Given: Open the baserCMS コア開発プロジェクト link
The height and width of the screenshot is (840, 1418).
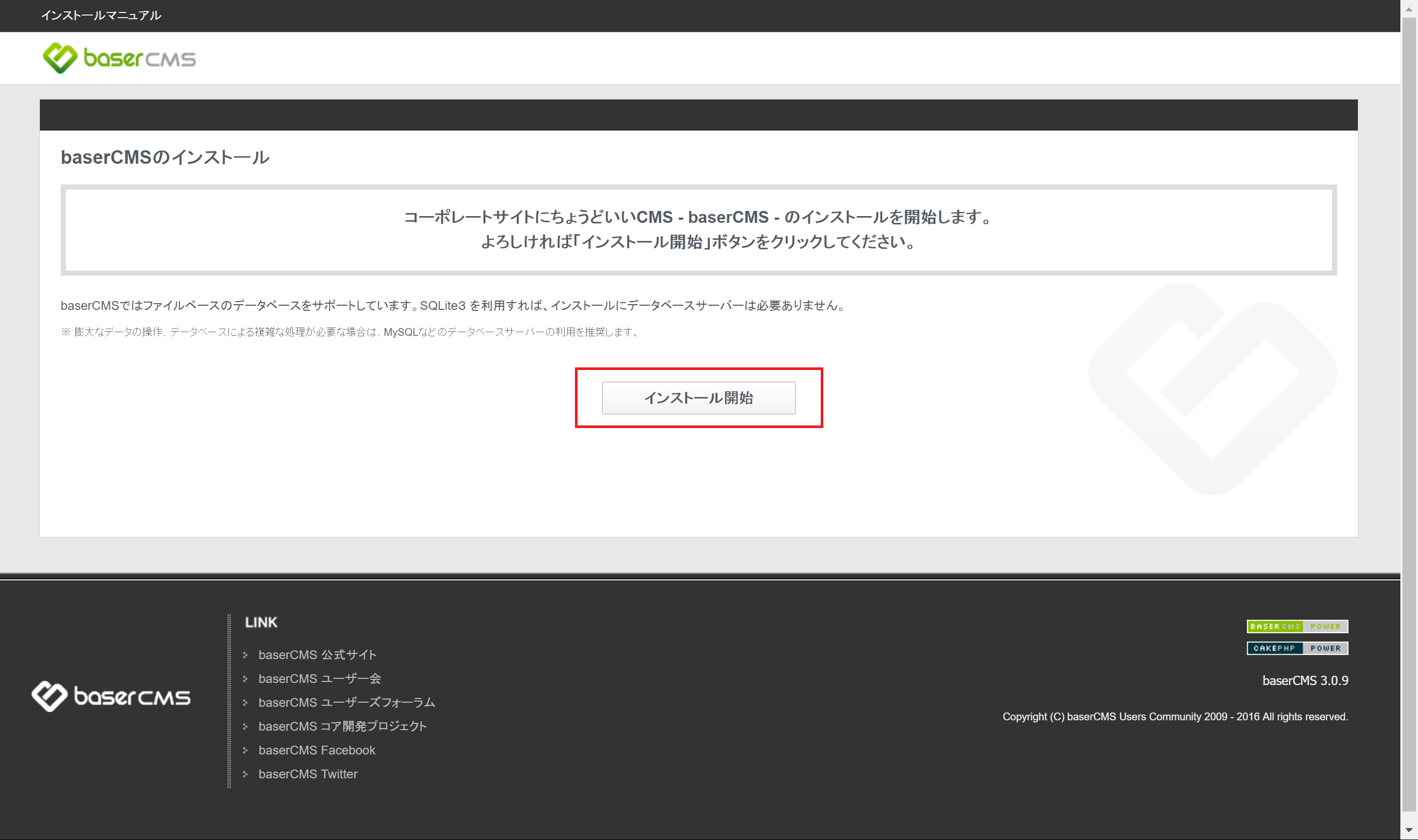Looking at the screenshot, I should pyautogui.click(x=342, y=726).
